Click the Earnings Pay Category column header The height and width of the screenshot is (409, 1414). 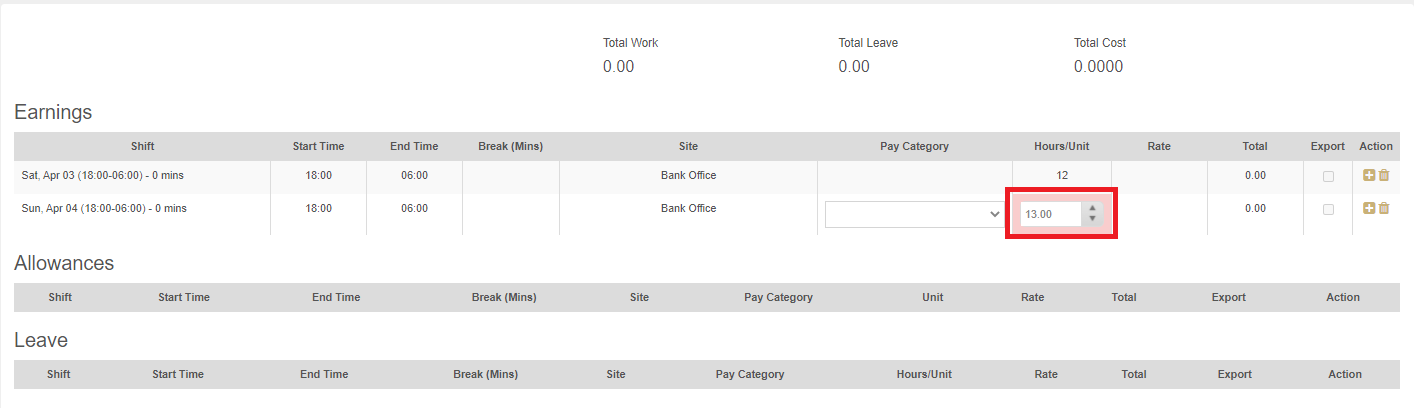point(914,146)
